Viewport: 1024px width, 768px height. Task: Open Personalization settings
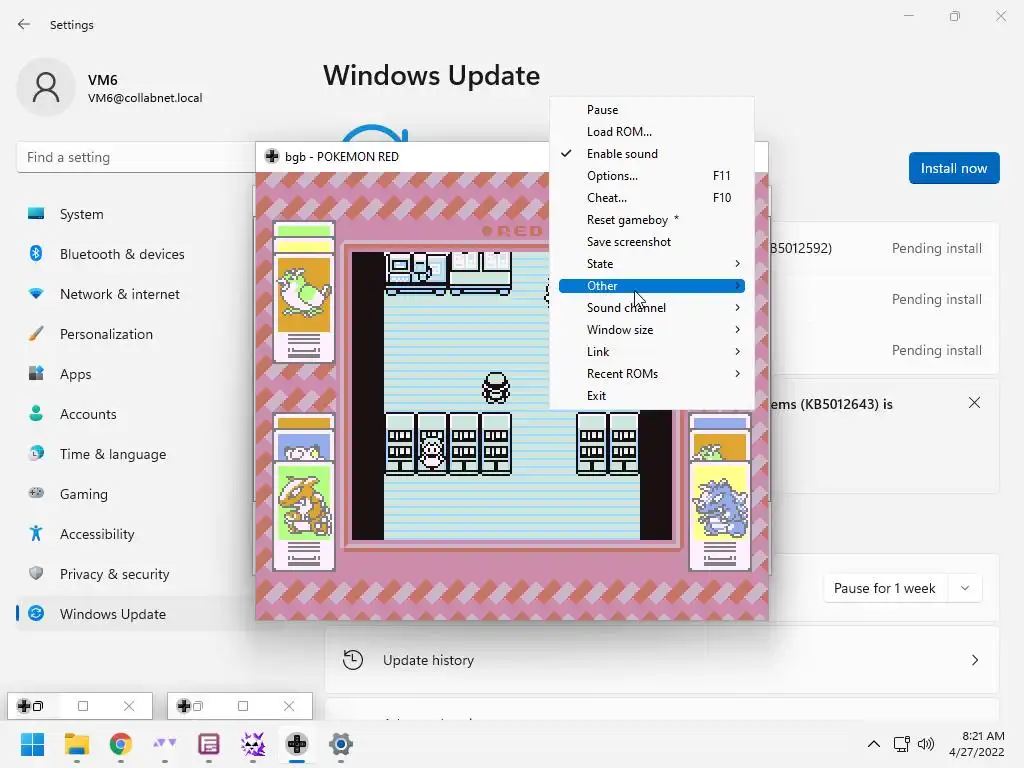[x=134, y=334]
